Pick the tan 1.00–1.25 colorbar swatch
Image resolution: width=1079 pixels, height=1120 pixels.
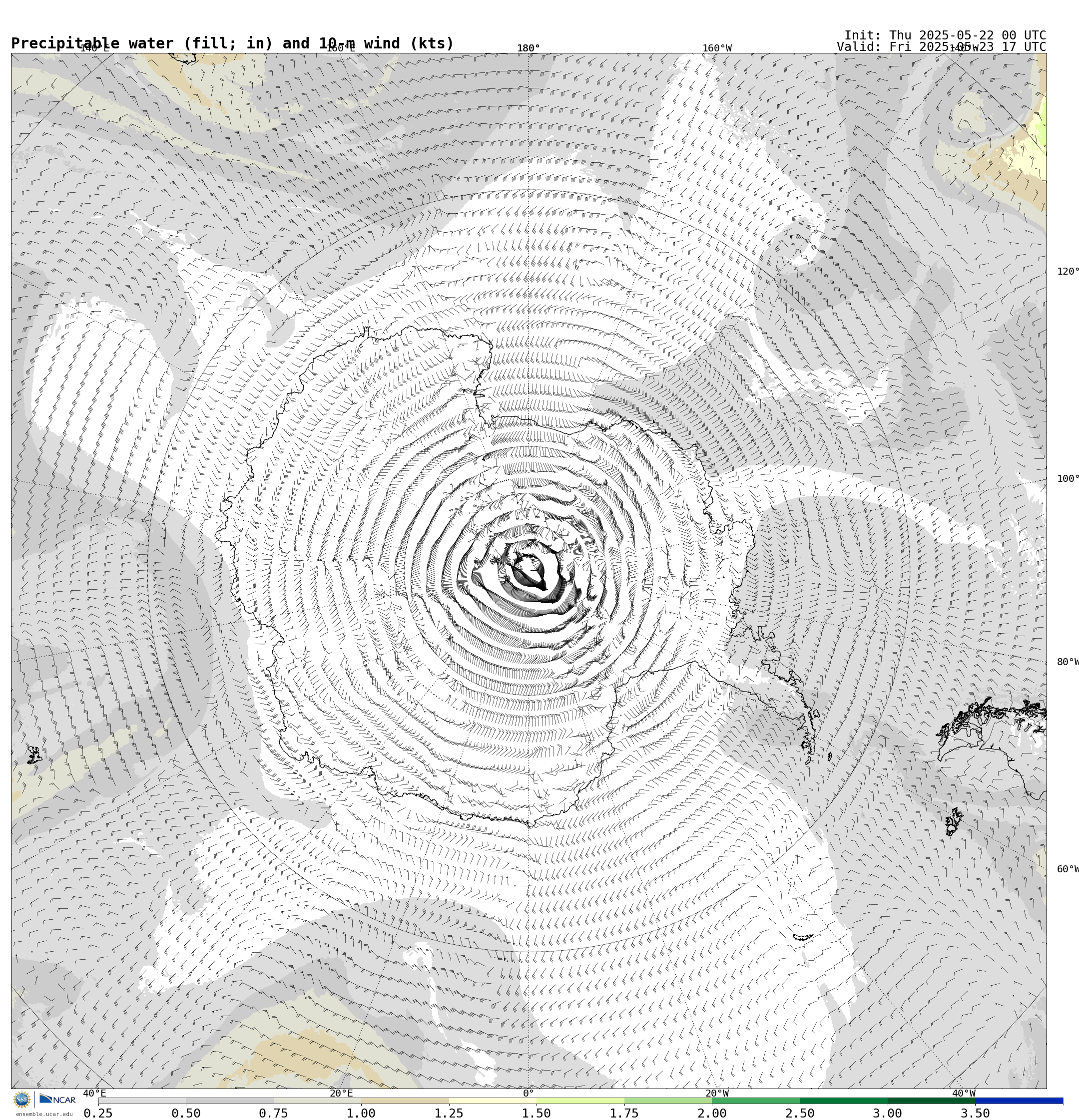[405, 1101]
